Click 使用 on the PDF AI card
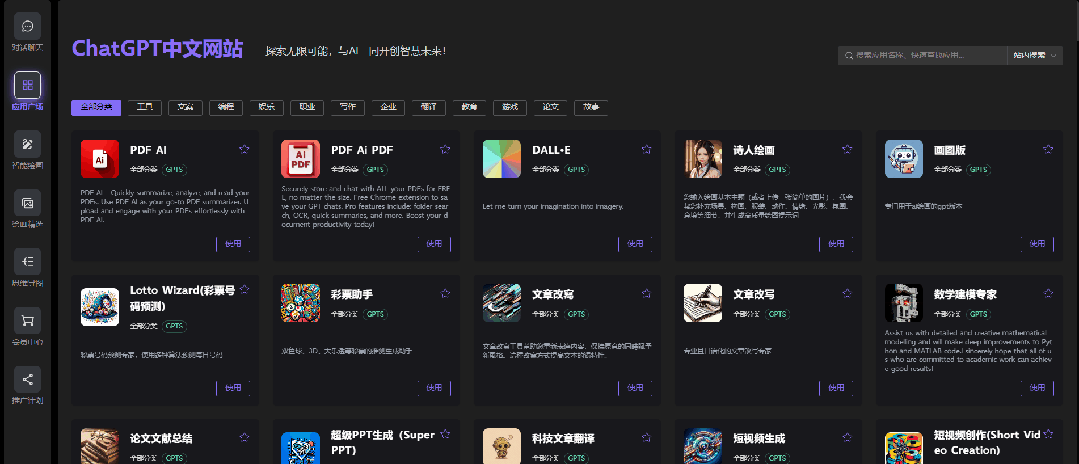 (x=233, y=244)
